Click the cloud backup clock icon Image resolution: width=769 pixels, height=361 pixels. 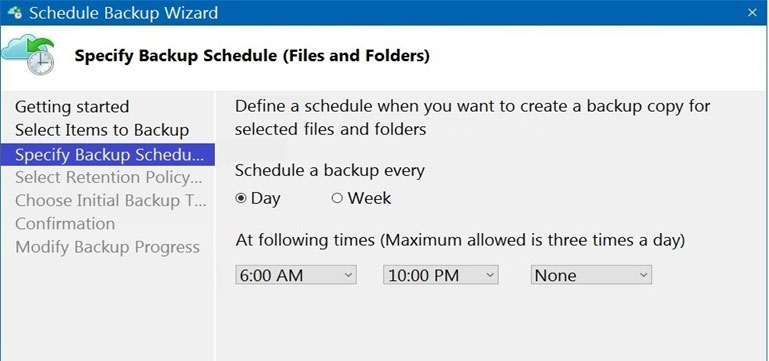click(x=28, y=54)
